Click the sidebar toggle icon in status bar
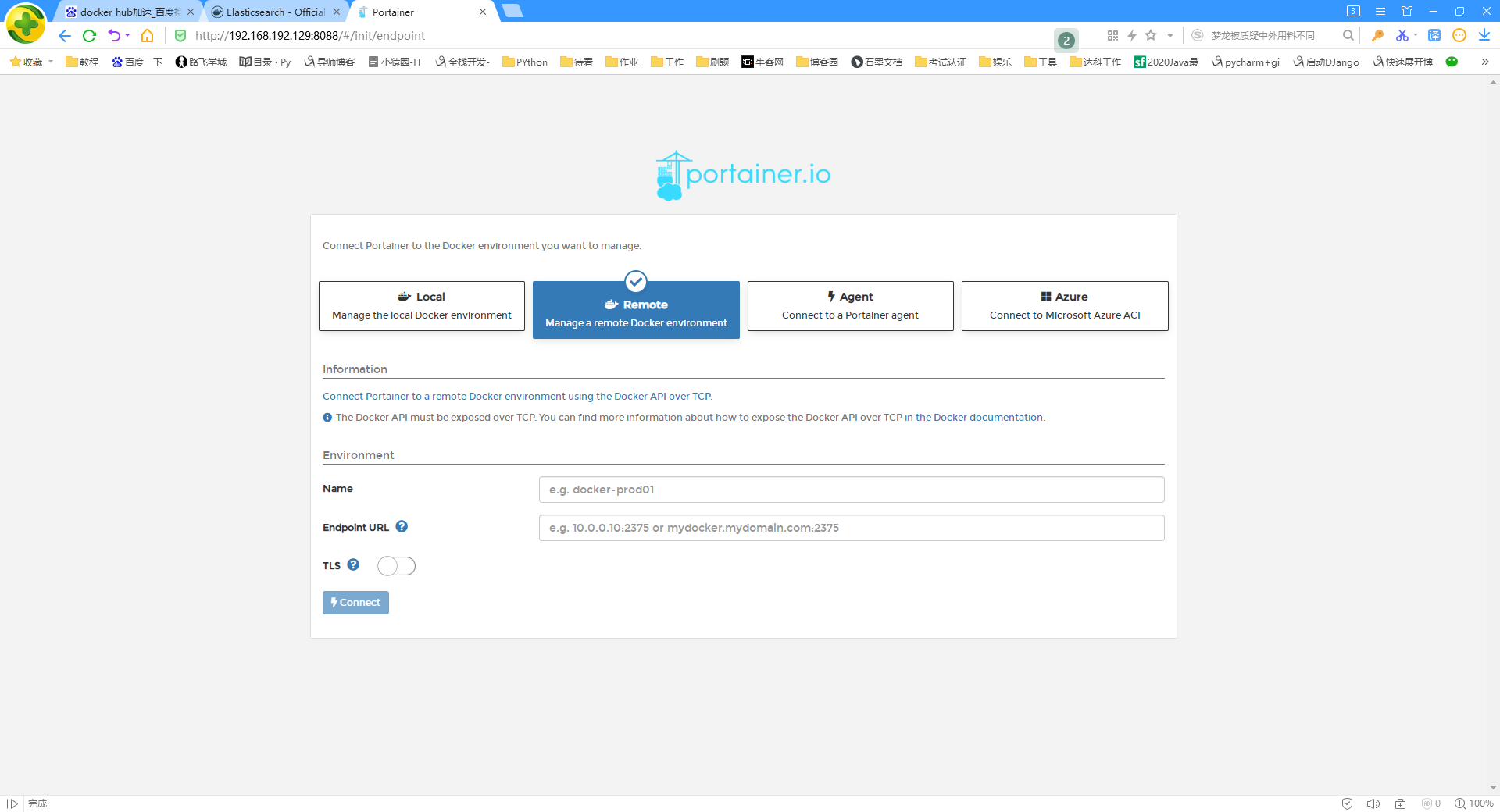 coord(12,803)
